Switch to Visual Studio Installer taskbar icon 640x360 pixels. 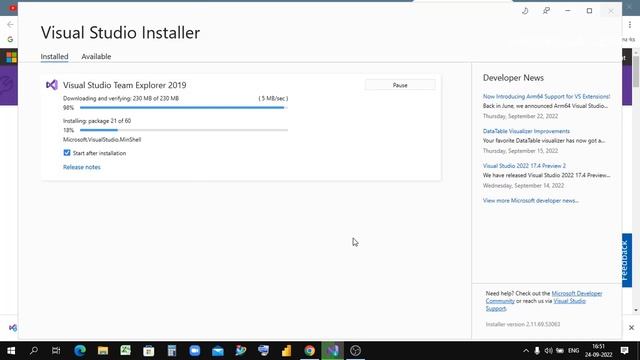click(x=332, y=351)
